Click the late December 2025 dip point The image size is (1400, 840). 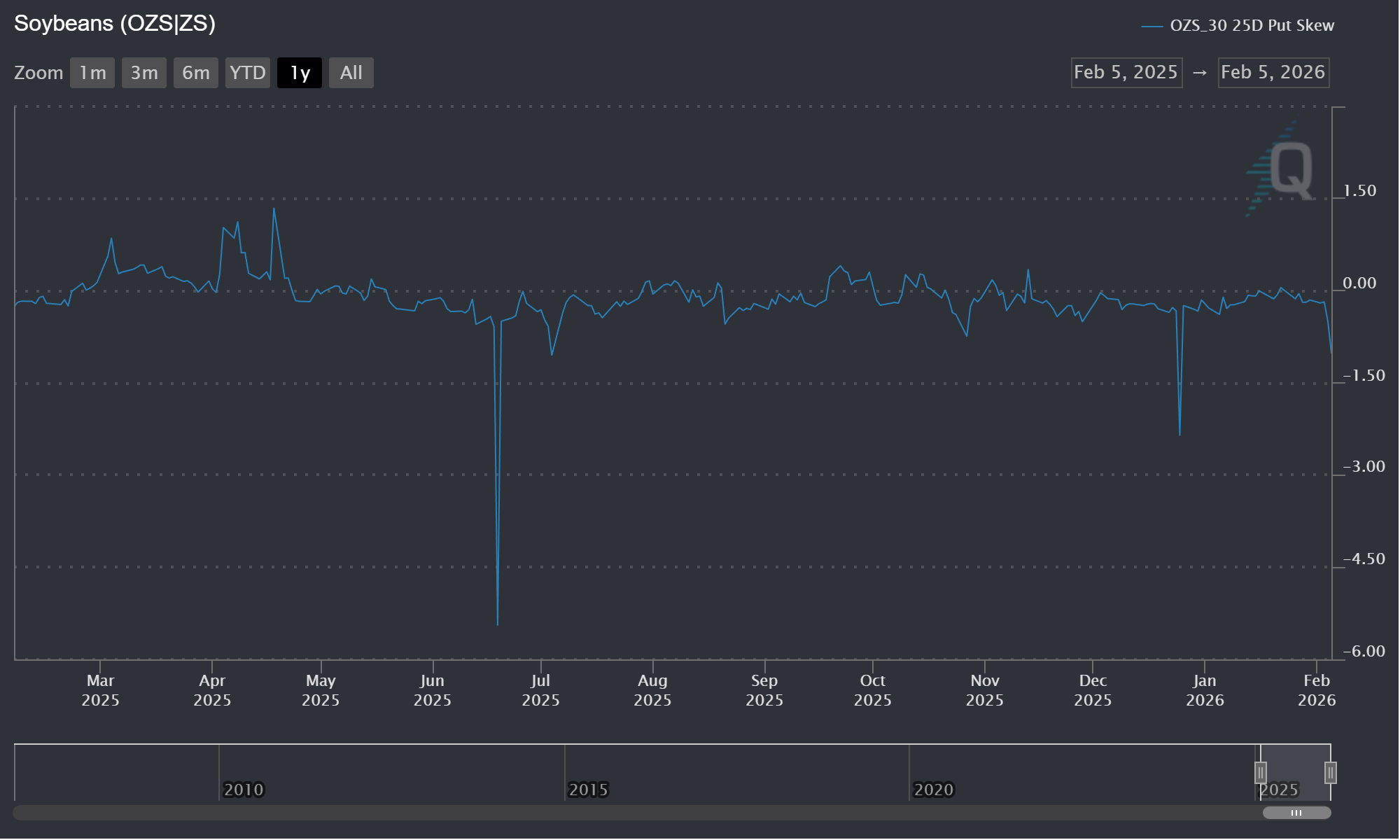click(1179, 434)
